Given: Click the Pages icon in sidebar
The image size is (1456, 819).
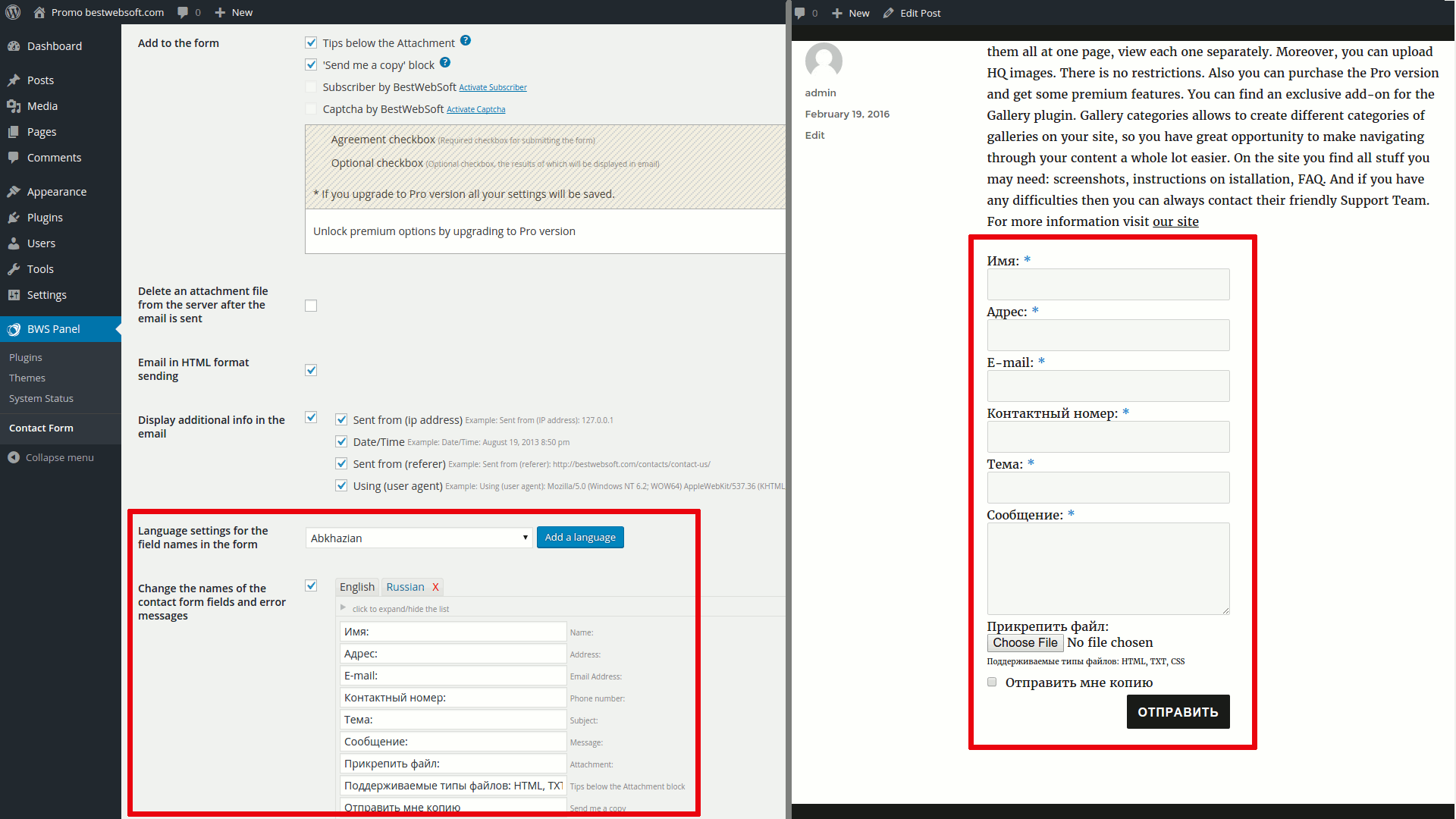Looking at the screenshot, I should point(14,132).
